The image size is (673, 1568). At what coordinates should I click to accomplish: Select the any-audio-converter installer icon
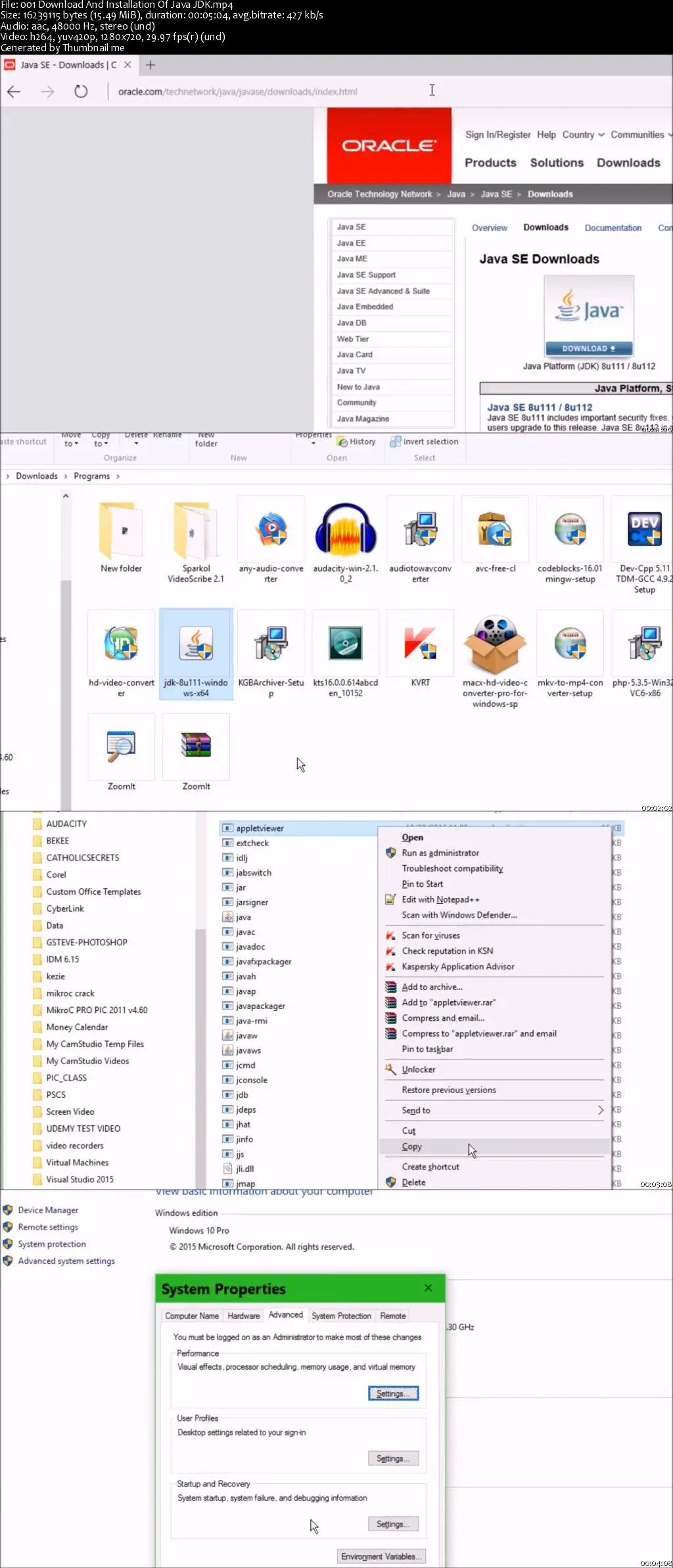point(271,531)
